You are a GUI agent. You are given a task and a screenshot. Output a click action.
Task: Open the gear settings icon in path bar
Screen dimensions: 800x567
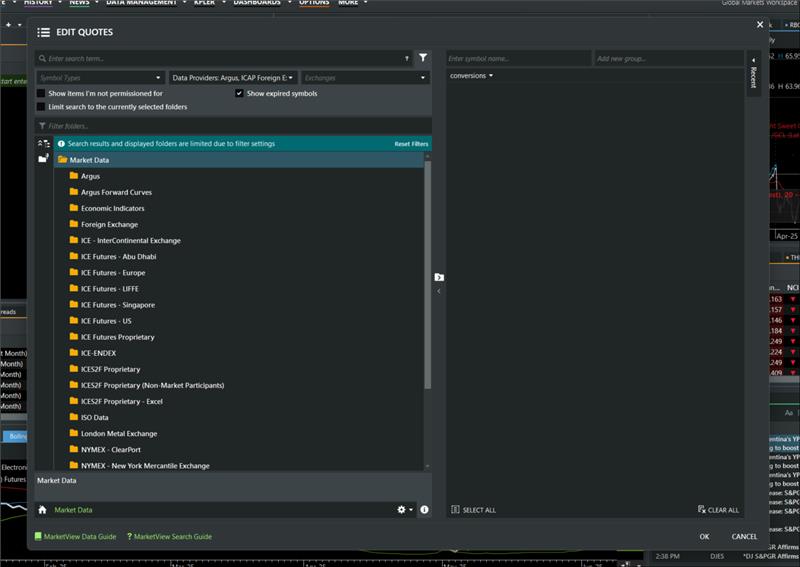(402, 509)
